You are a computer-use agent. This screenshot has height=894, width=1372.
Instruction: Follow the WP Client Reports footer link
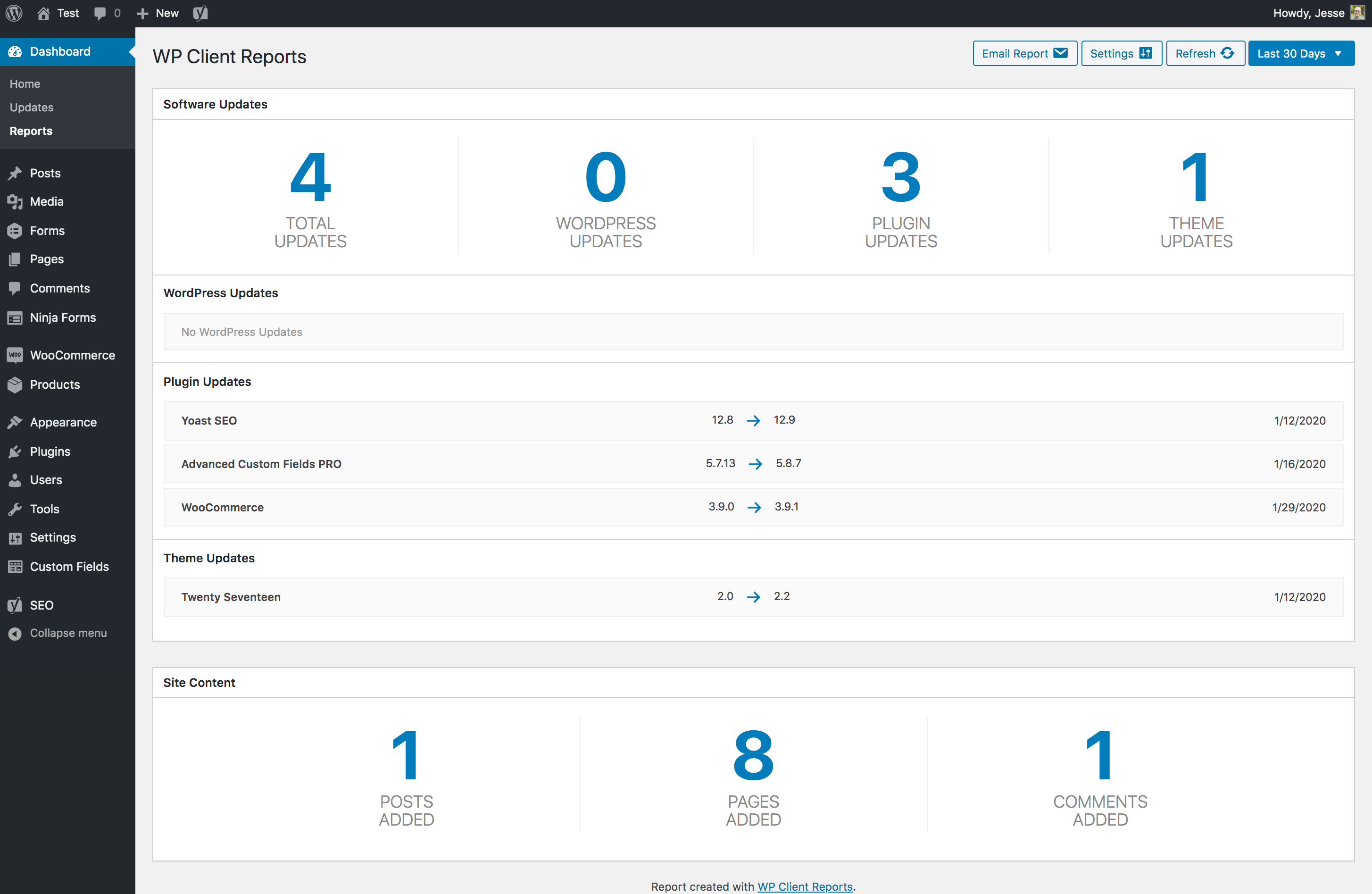[805, 886]
